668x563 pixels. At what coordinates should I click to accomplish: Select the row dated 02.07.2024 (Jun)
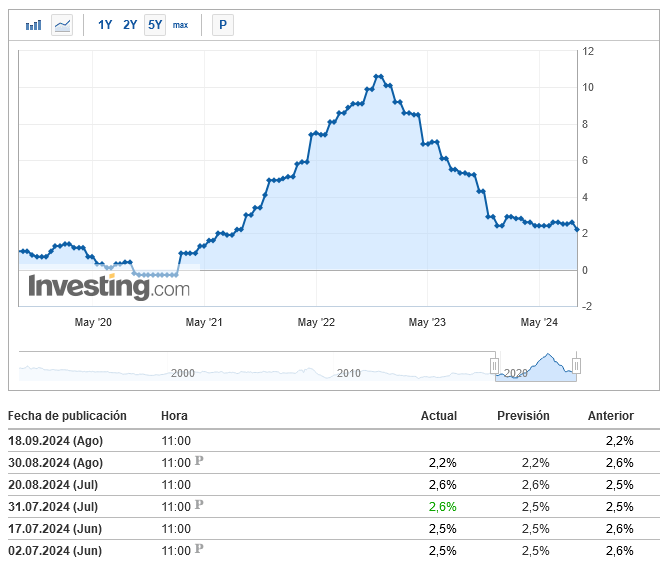click(334, 551)
